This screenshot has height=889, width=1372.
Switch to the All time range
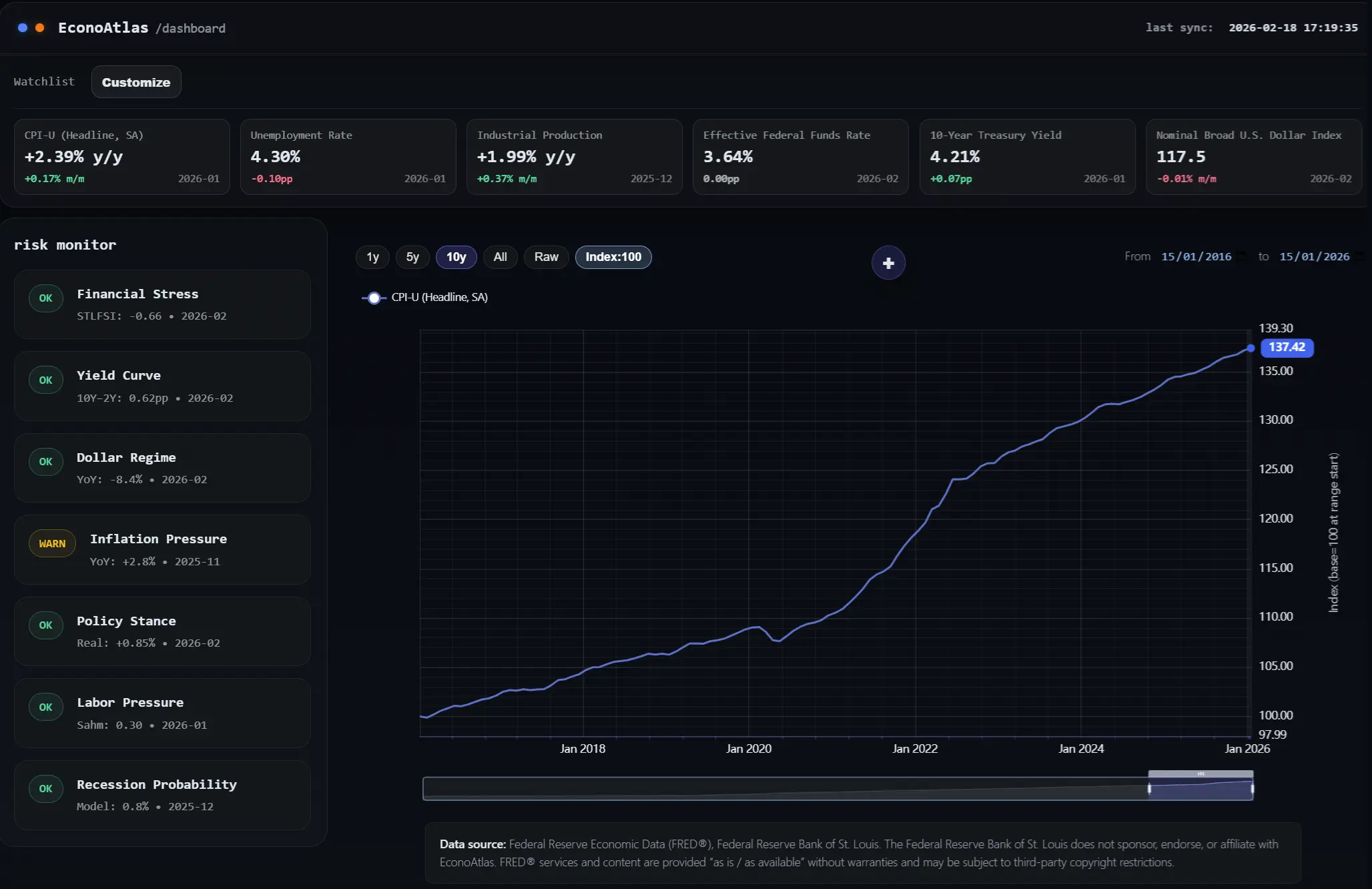500,257
